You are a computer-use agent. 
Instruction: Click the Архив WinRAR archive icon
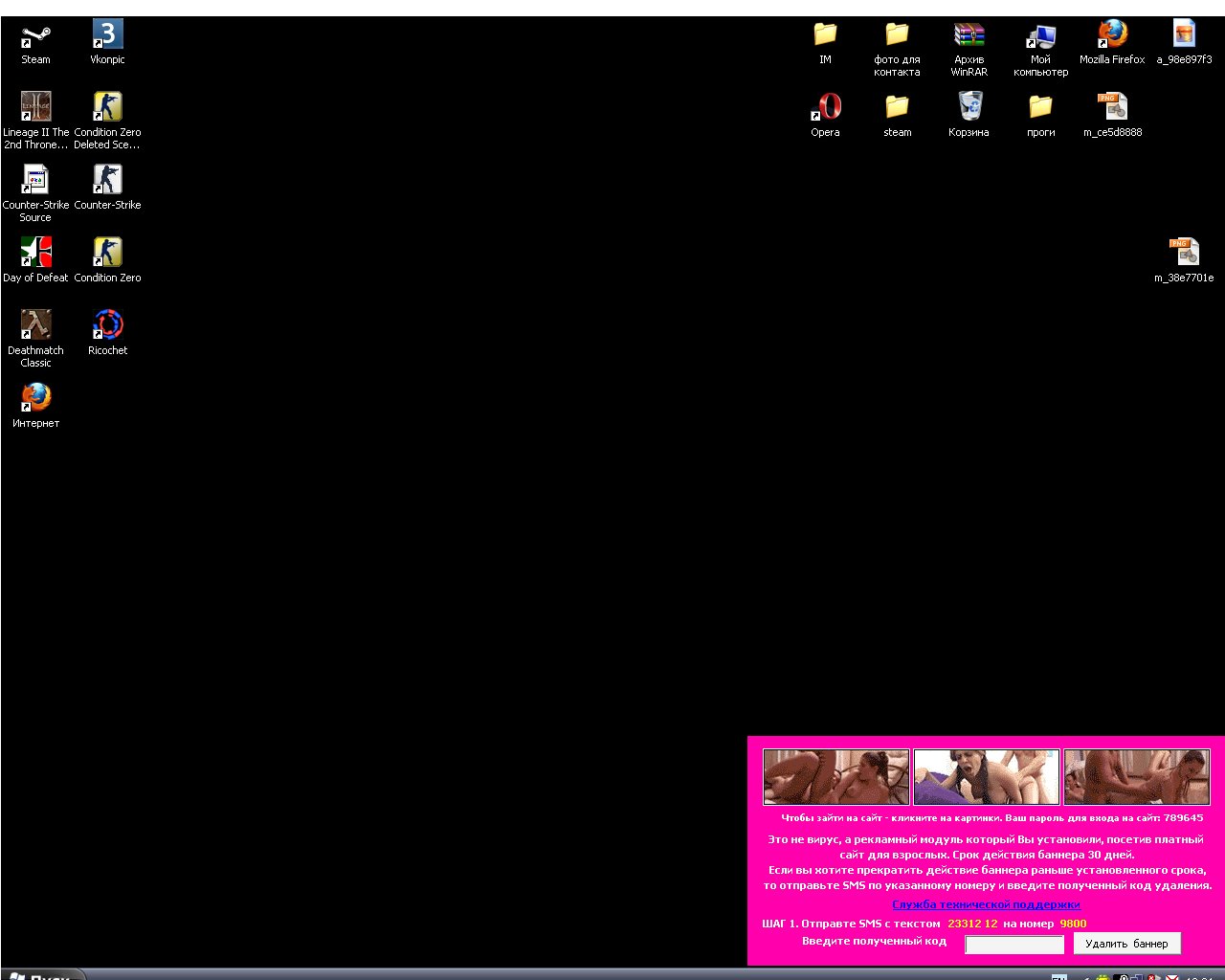pos(969,49)
